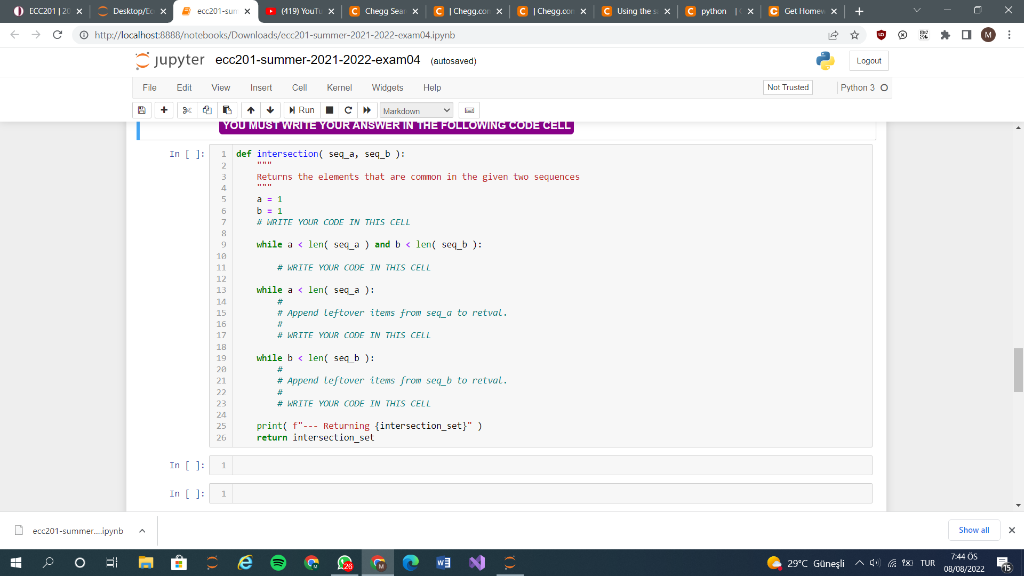The width and height of the screenshot is (1024, 576).
Task: Click the kernel idle indicator circle
Action: coord(884,88)
